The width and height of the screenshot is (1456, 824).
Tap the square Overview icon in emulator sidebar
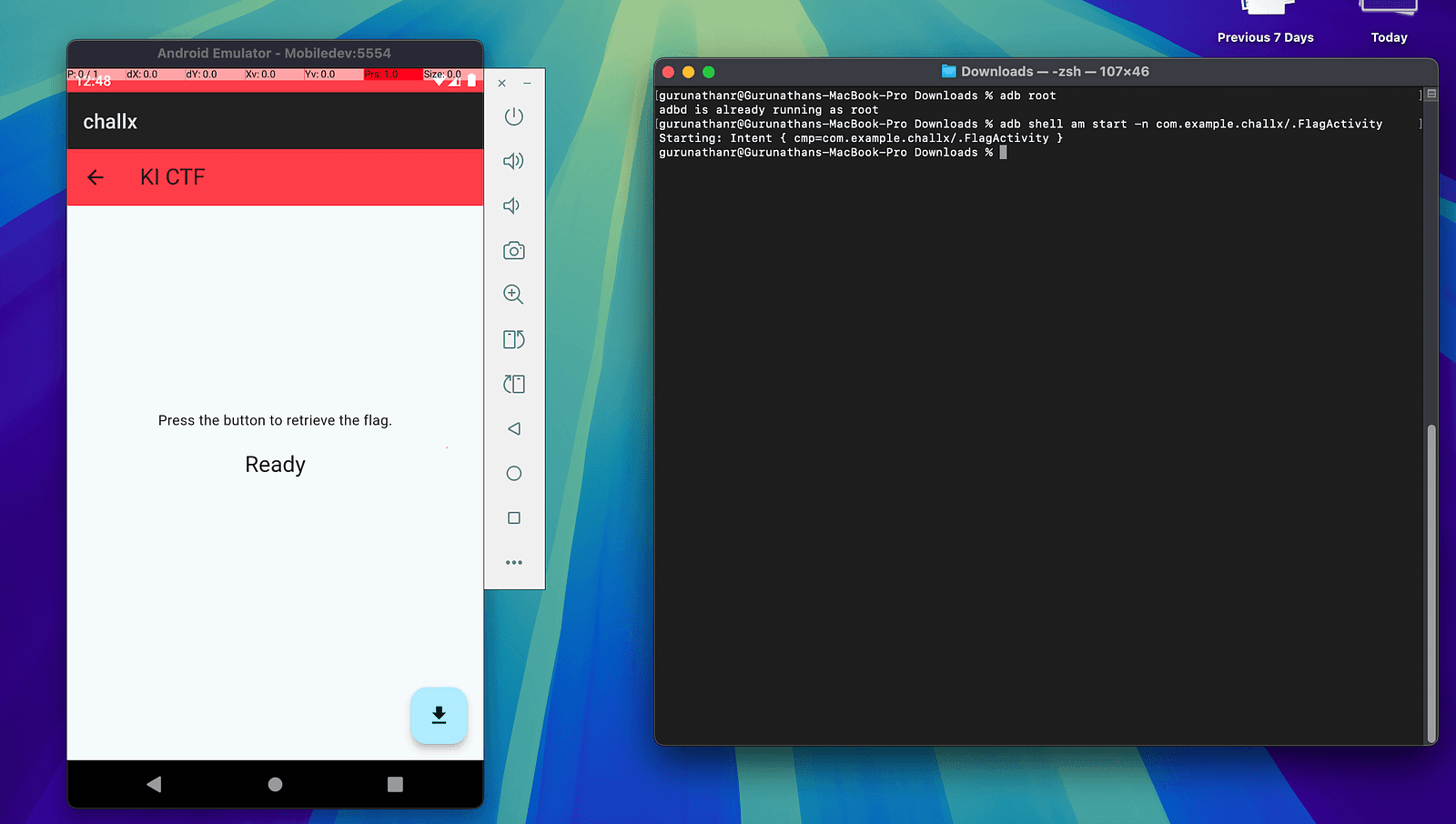(513, 518)
